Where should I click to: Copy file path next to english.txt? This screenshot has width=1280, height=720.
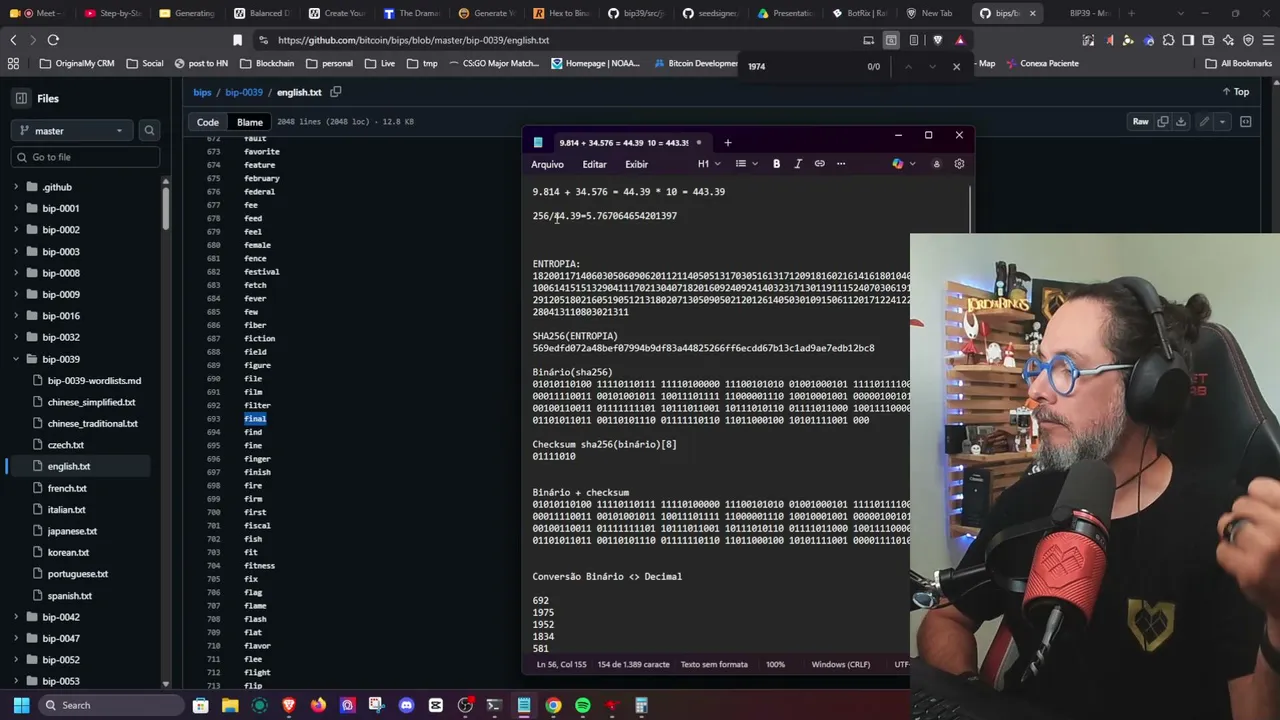click(336, 92)
